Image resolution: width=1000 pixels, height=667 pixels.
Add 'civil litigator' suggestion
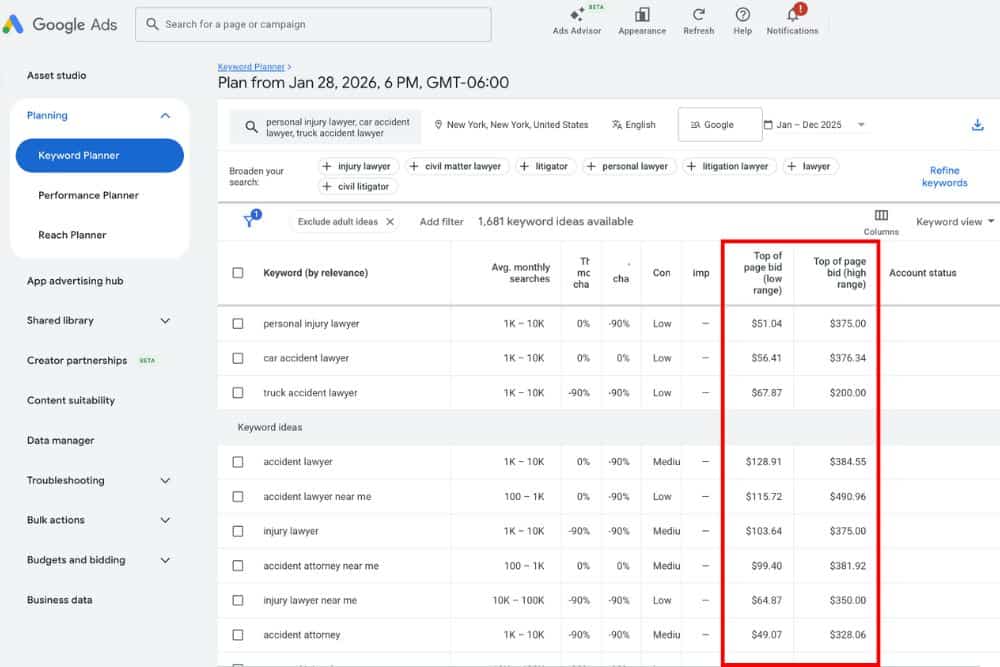[x=358, y=186]
